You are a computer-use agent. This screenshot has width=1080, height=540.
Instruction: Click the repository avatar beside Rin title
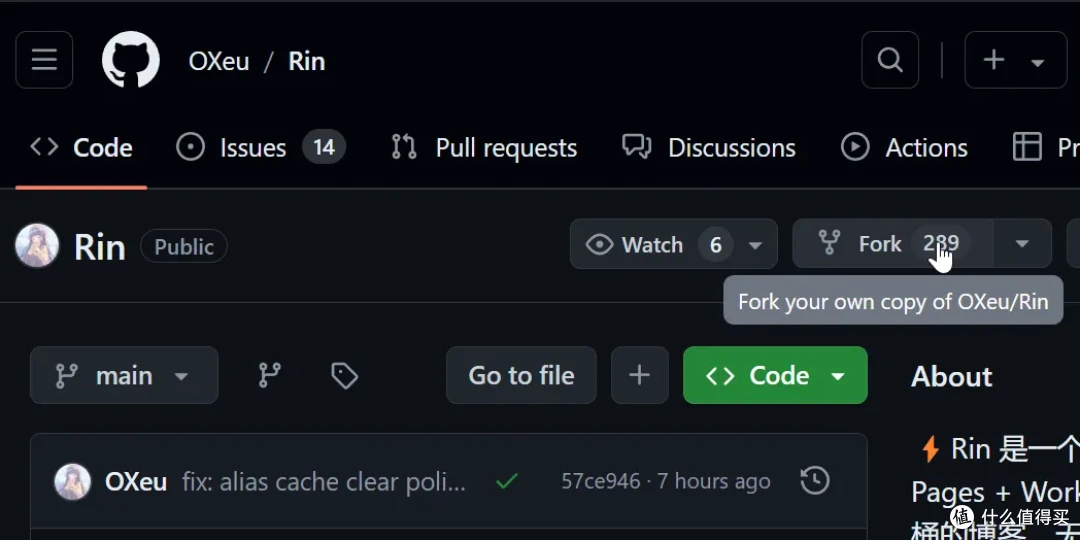37,245
